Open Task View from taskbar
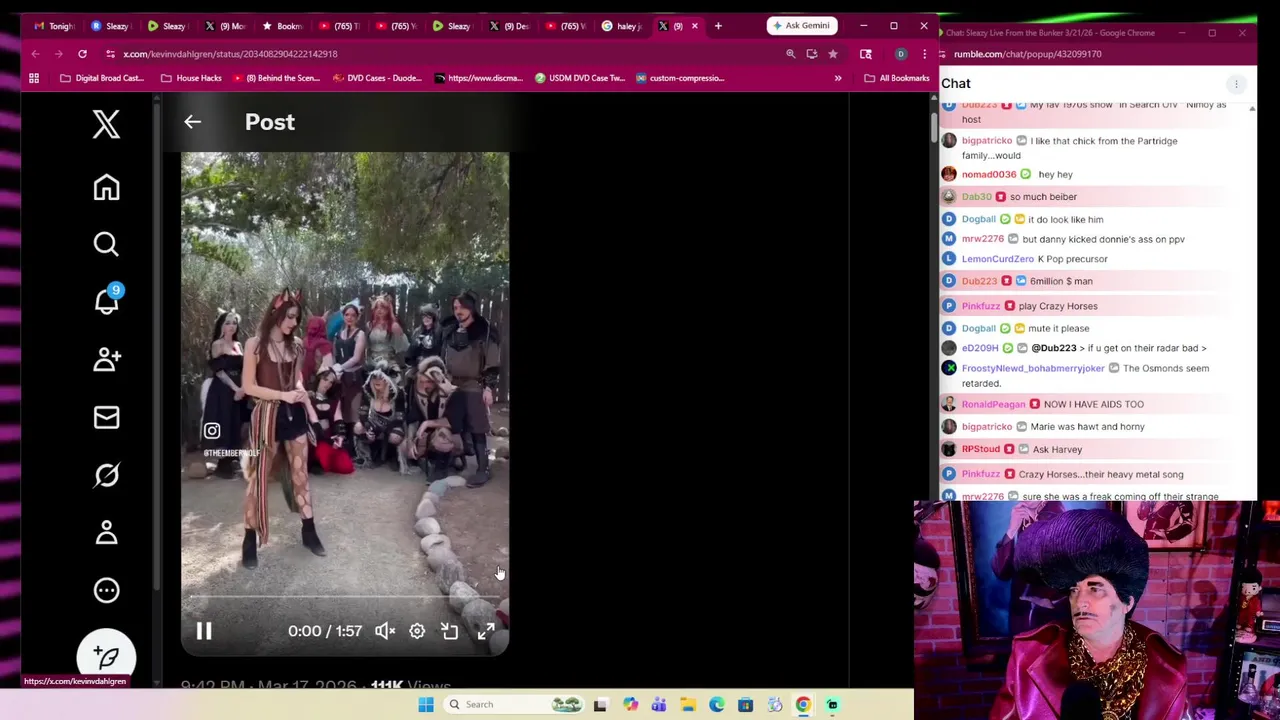The height and width of the screenshot is (720, 1280). [600, 705]
